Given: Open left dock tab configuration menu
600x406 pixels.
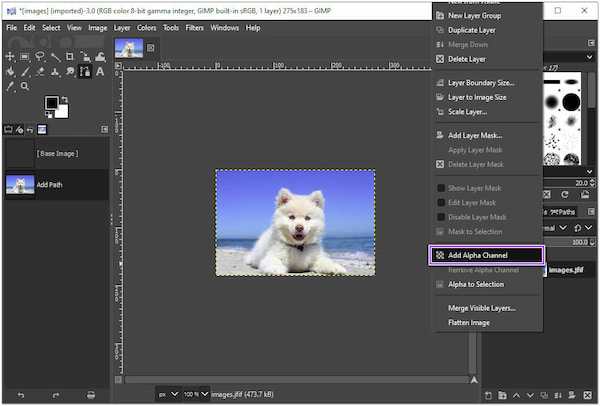Looking at the screenshot, I should [104, 129].
